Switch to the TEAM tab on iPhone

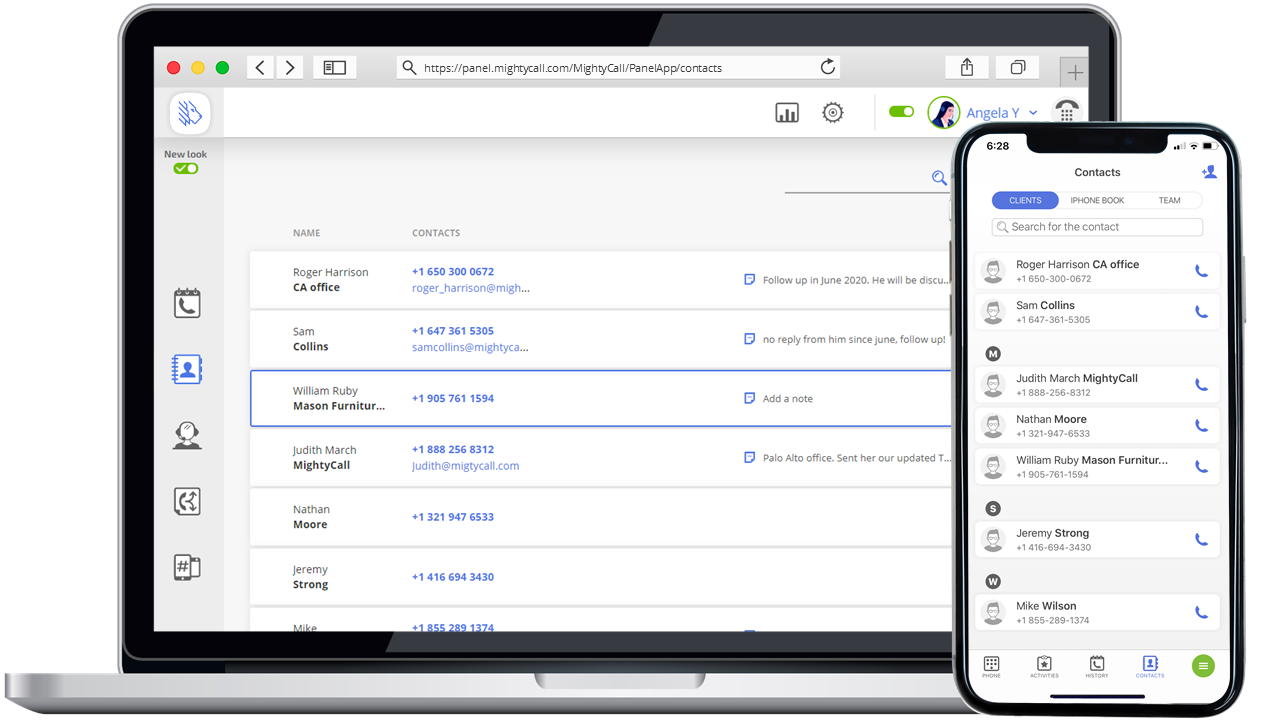[x=1170, y=200]
